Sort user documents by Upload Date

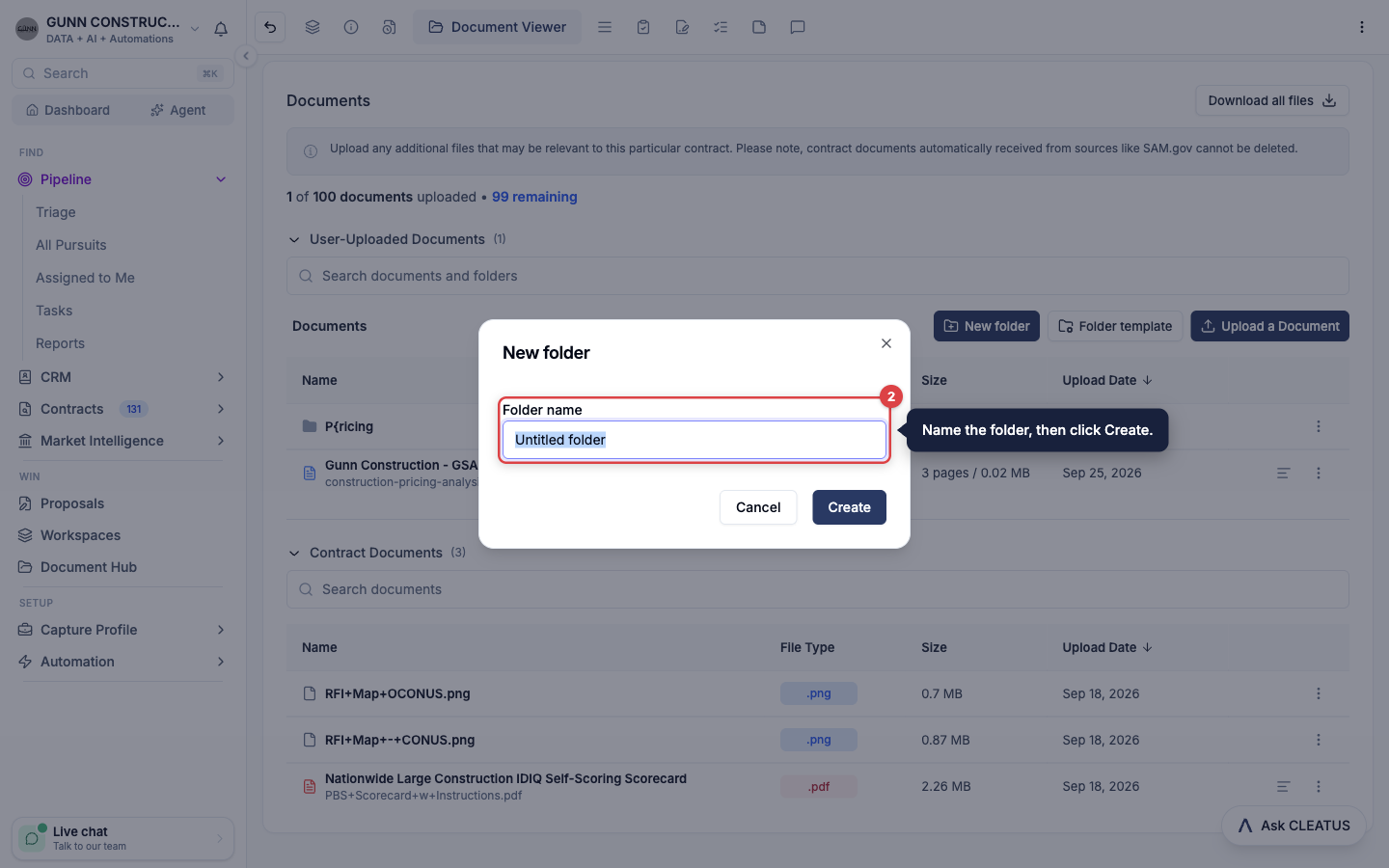[x=1107, y=380]
